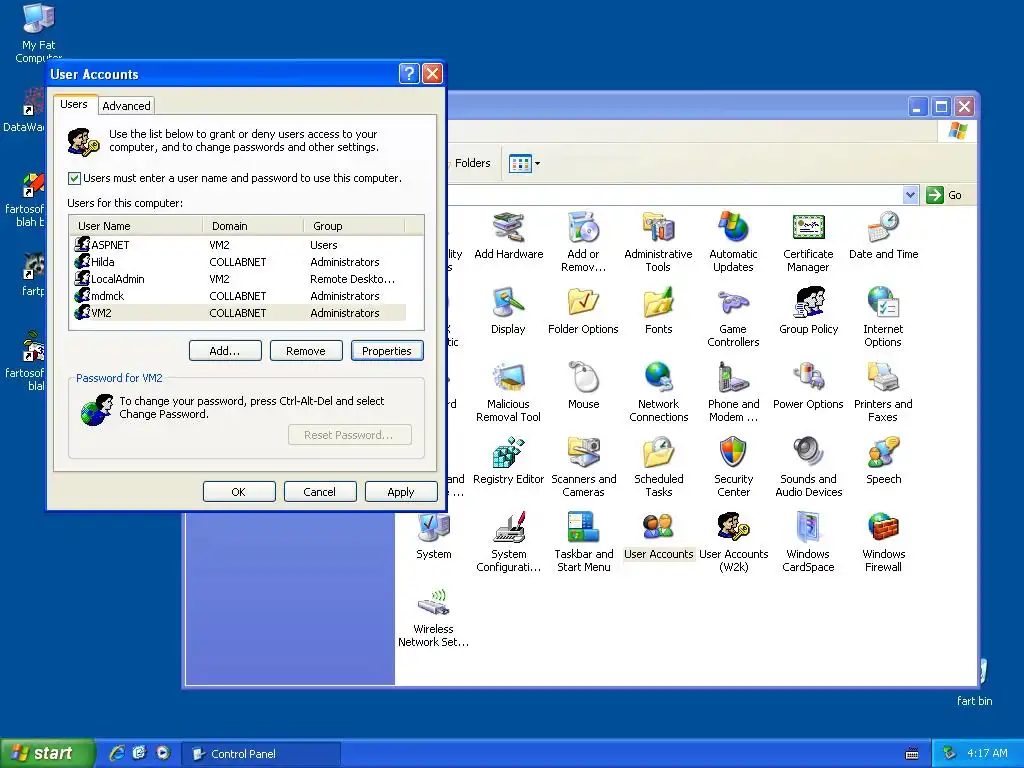Click Cancel in User Accounts dialog
Image resolution: width=1024 pixels, height=768 pixels.
[x=320, y=492]
